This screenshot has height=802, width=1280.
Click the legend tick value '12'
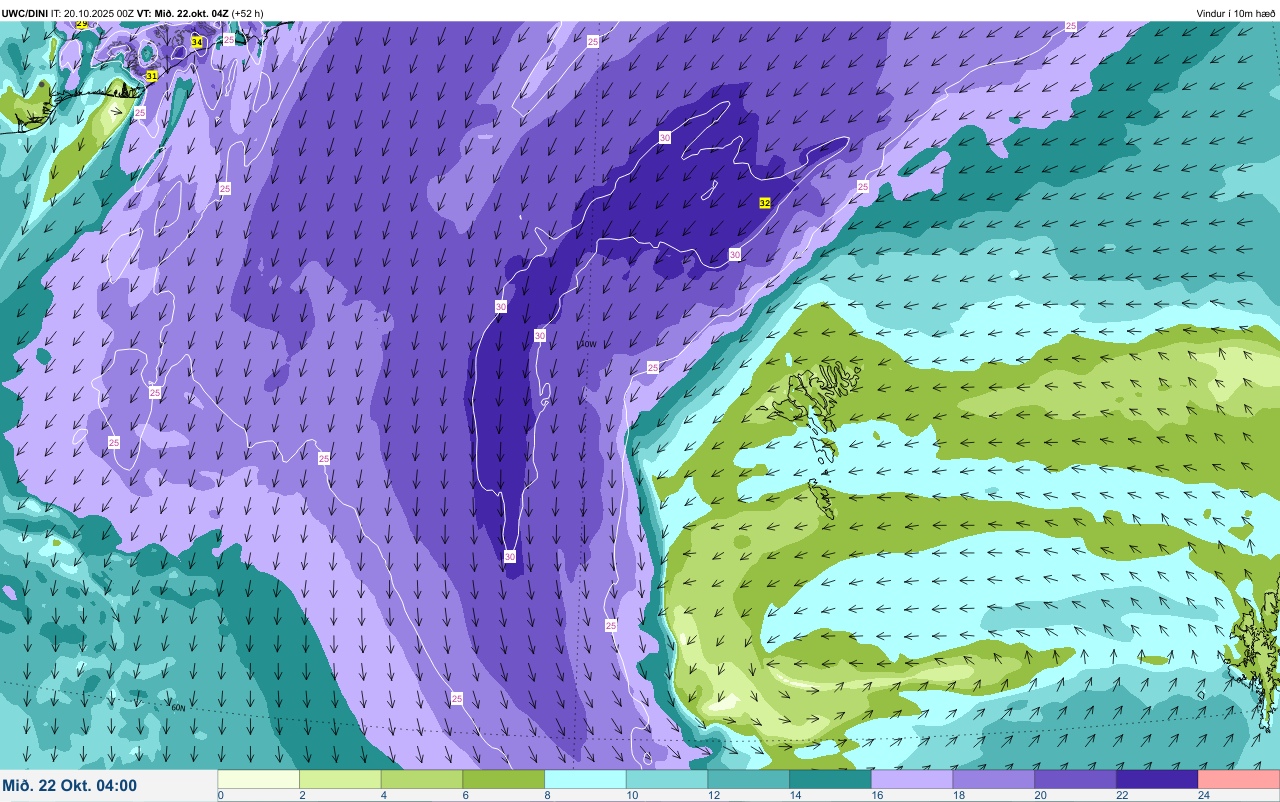point(713,795)
